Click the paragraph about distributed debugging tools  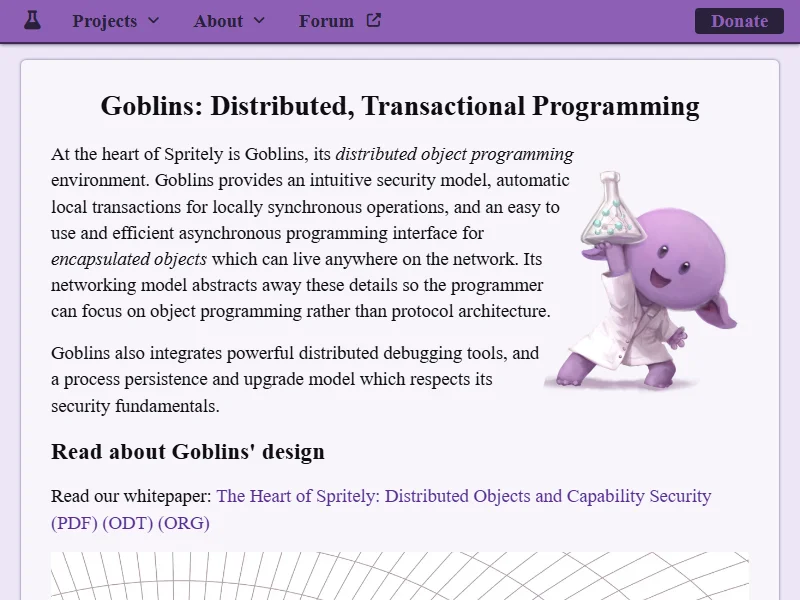point(295,380)
